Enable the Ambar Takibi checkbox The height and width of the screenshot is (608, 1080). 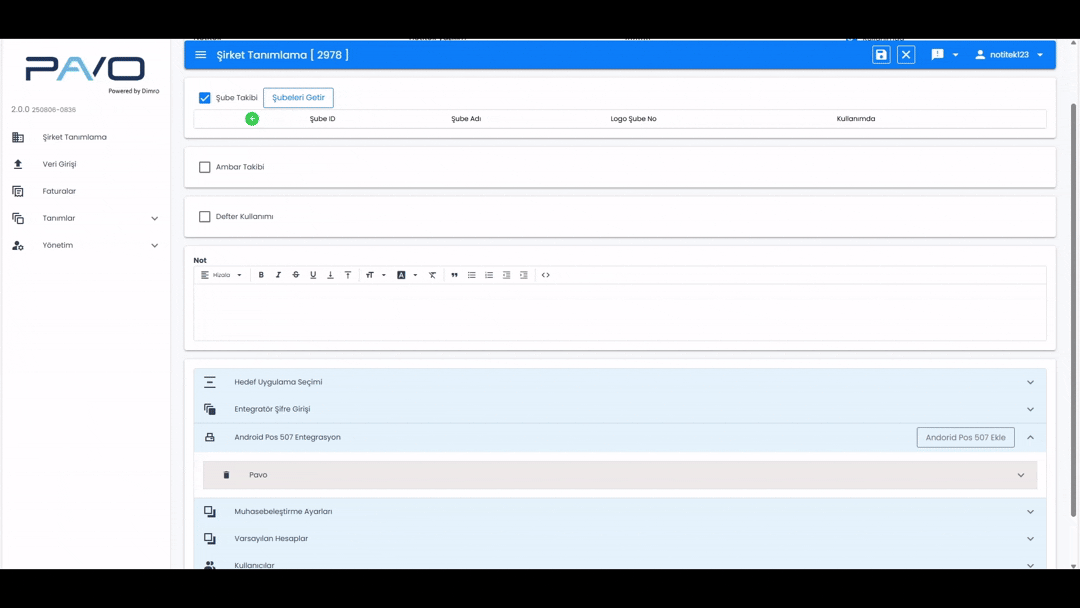coord(205,167)
